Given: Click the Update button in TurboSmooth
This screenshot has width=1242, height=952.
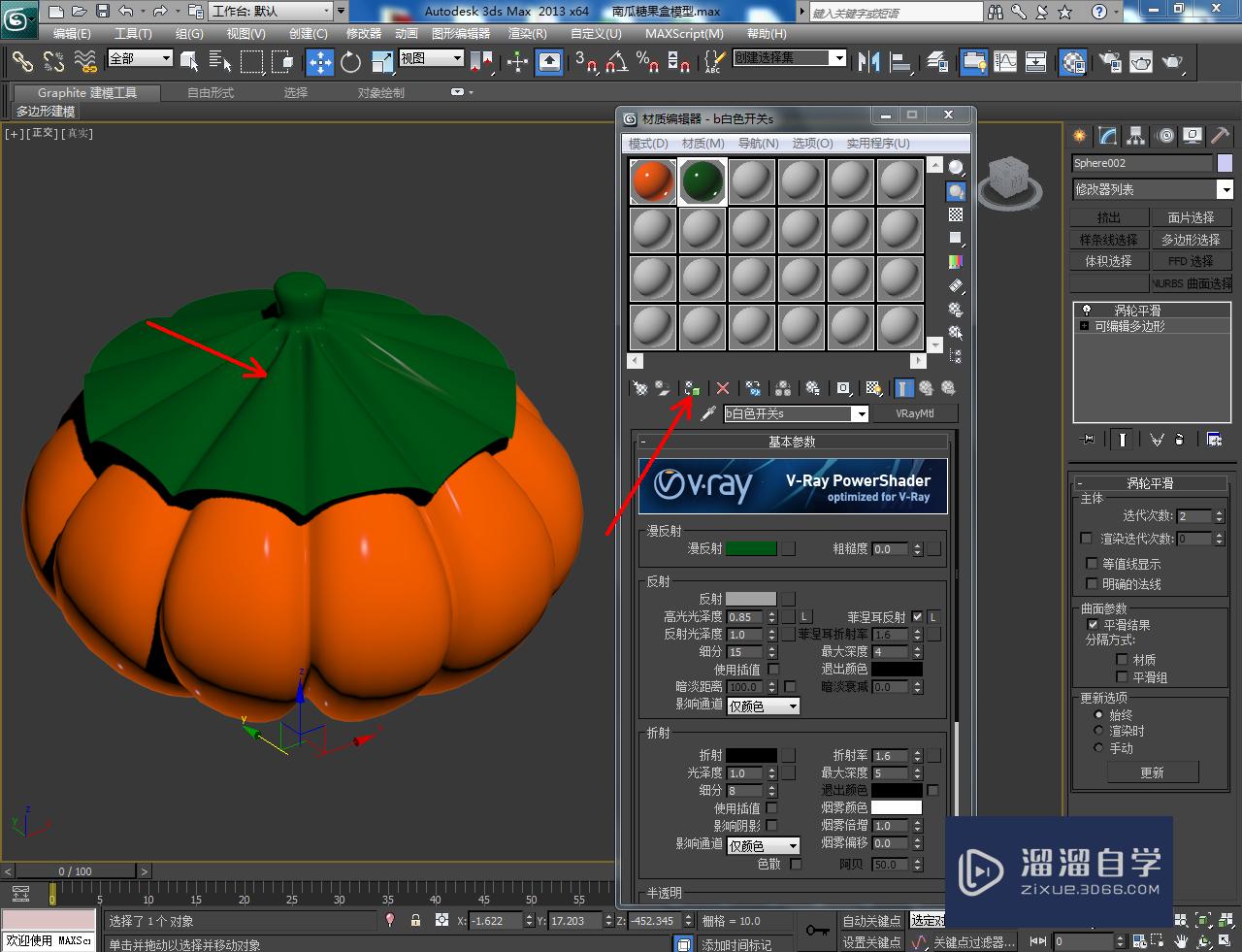Looking at the screenshot, I should click(1153, 772).
